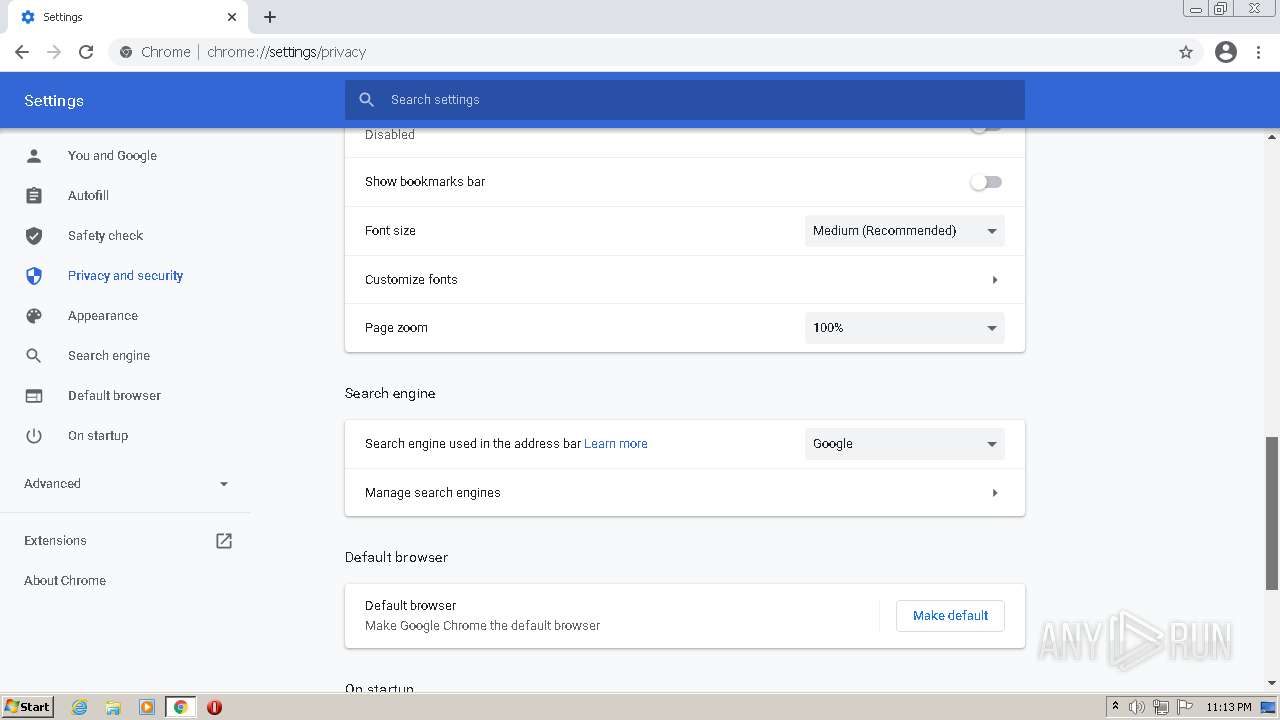Go to Appearance settings
The image size is (1280, 720).
click(x=103, y=315)
